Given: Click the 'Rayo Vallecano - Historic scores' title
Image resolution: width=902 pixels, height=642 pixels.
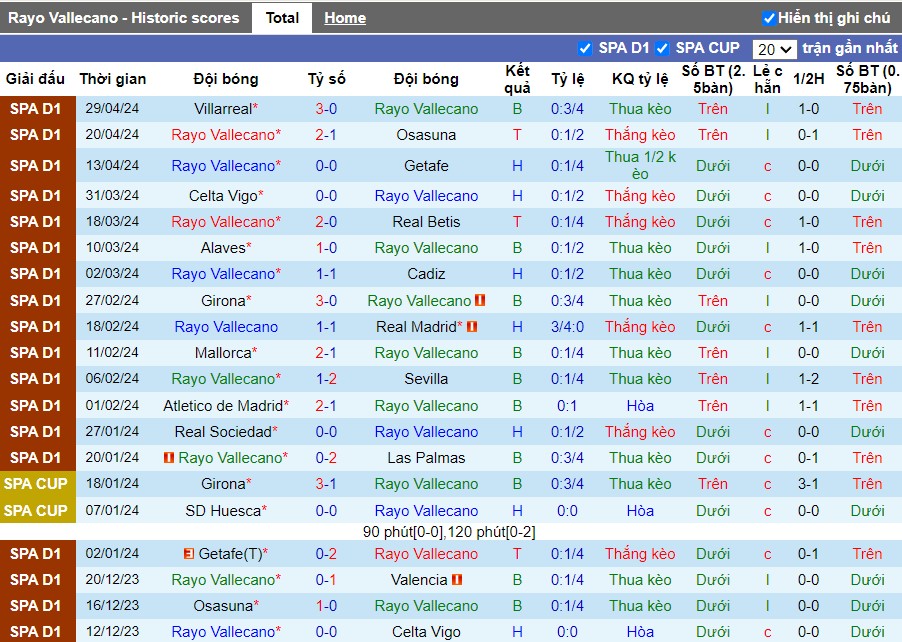Looking at the screenshot, I should pos(124,18).
